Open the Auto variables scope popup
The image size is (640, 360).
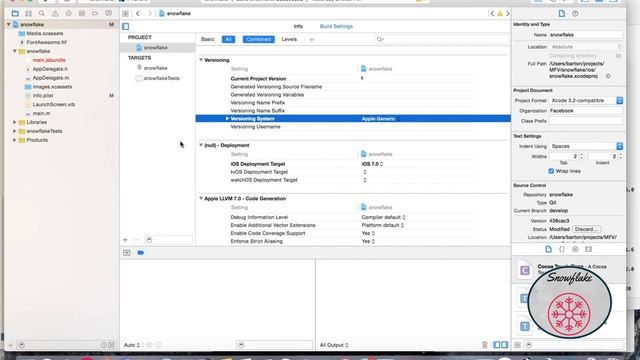point(132,345)
